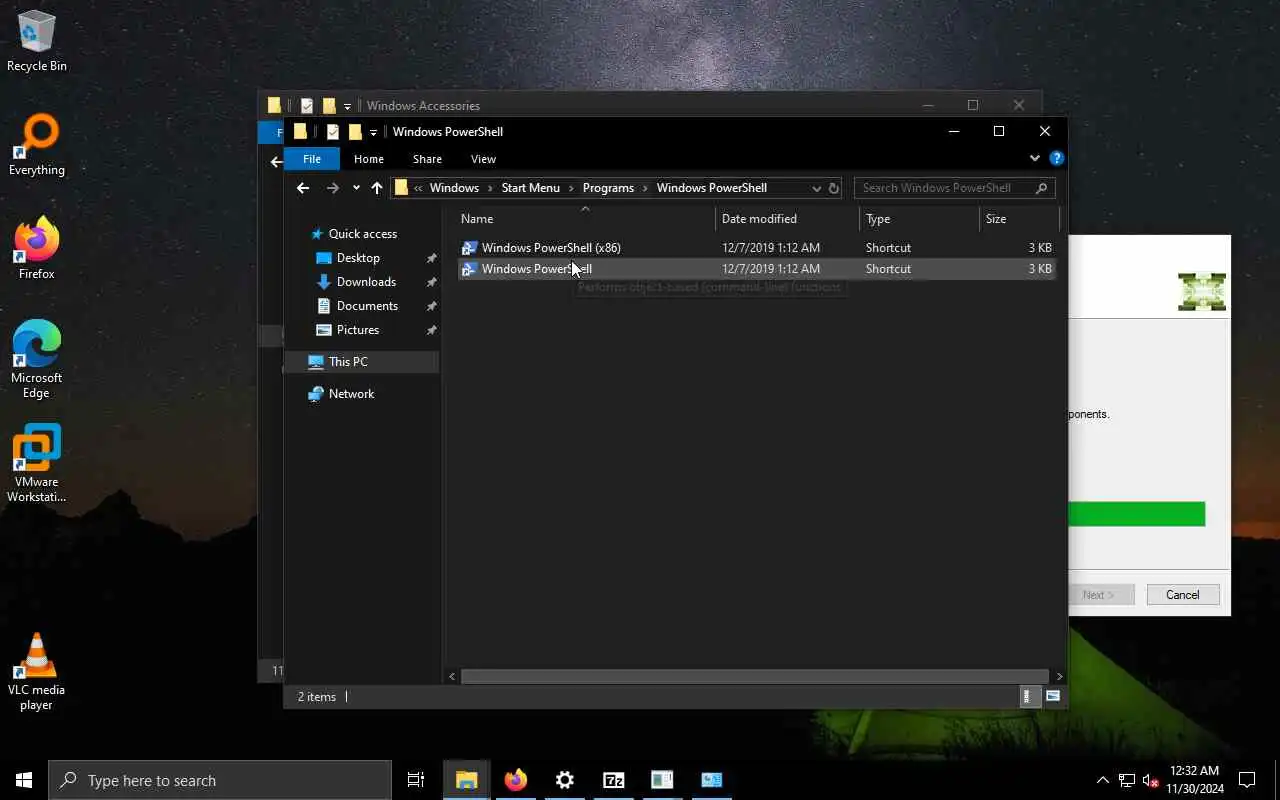
Task: Select Pictures in the navigation pane
Action: (x=358, y=330)
